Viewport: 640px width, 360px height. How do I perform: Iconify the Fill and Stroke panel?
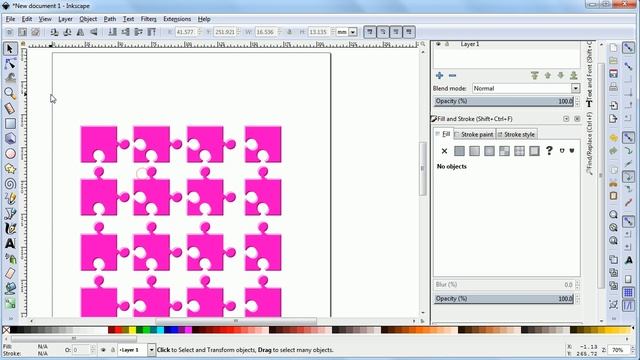(566, 119)
